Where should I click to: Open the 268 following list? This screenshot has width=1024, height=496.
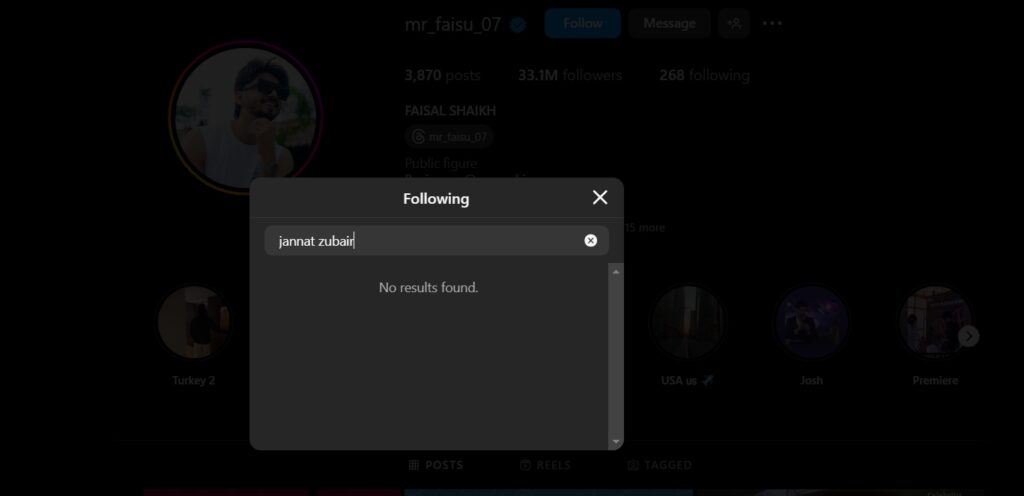coord(704,75)
